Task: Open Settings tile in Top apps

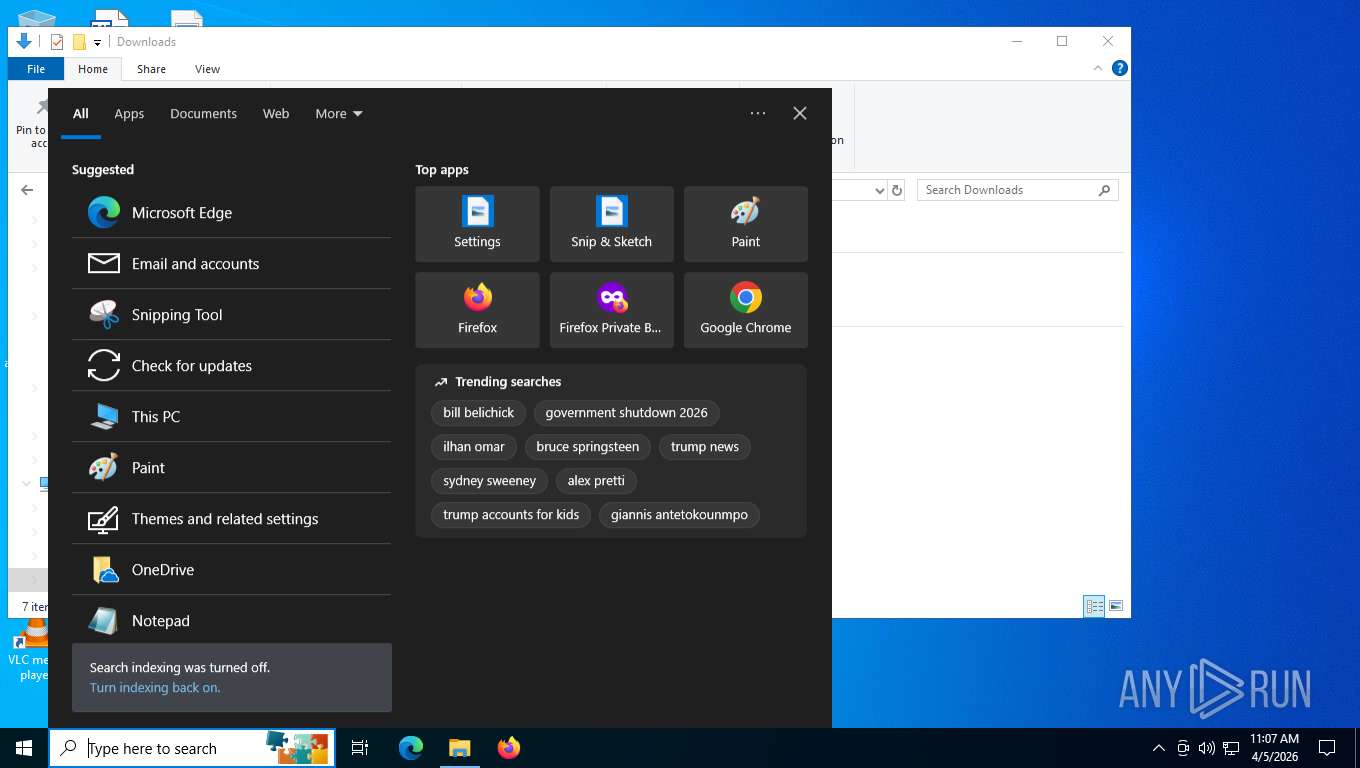Action: (x=477, y=224)
